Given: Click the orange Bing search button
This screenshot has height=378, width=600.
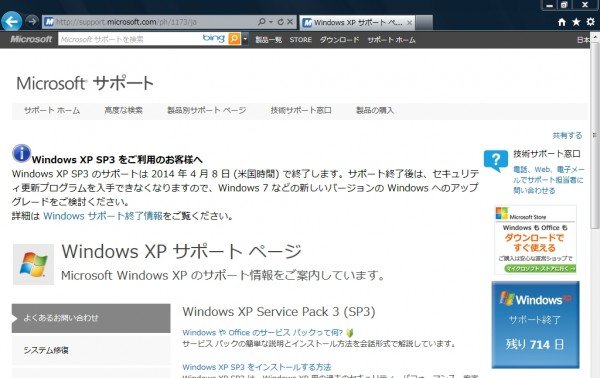Looking at the screenshot, I should click(234, 39).
